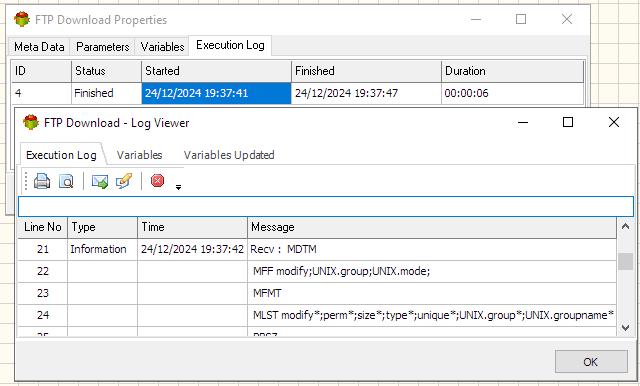
Task: Open toolbar overflow options arrow
Action: click(x=178, y=187)
